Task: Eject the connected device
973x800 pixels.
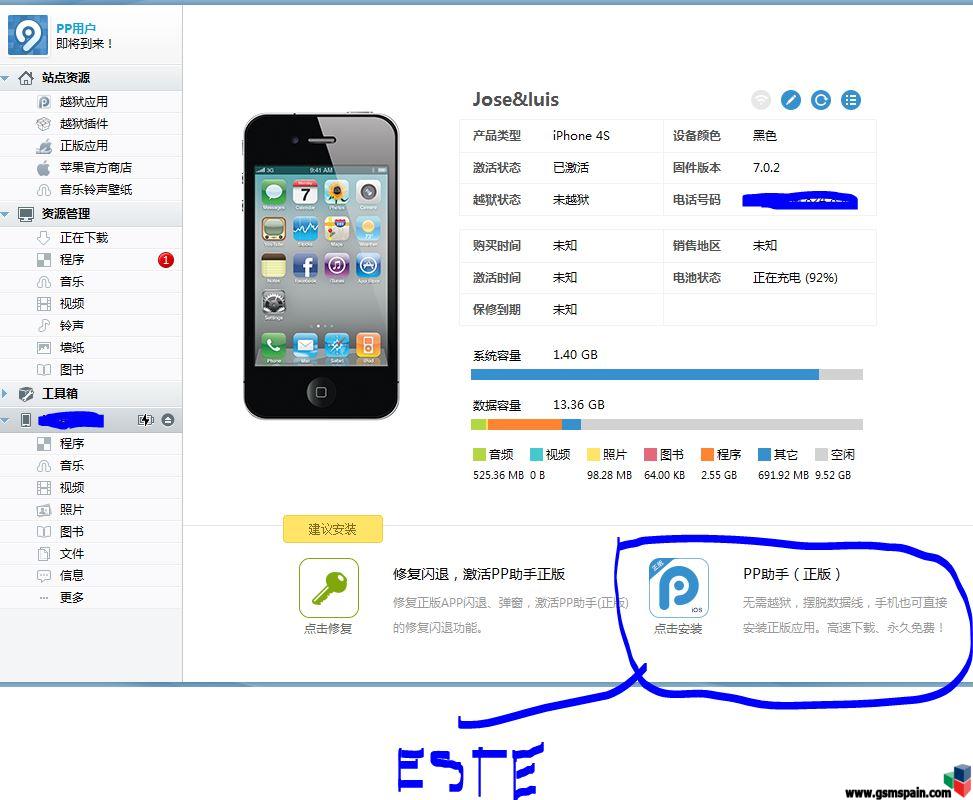Action: (x=168, y=420)
